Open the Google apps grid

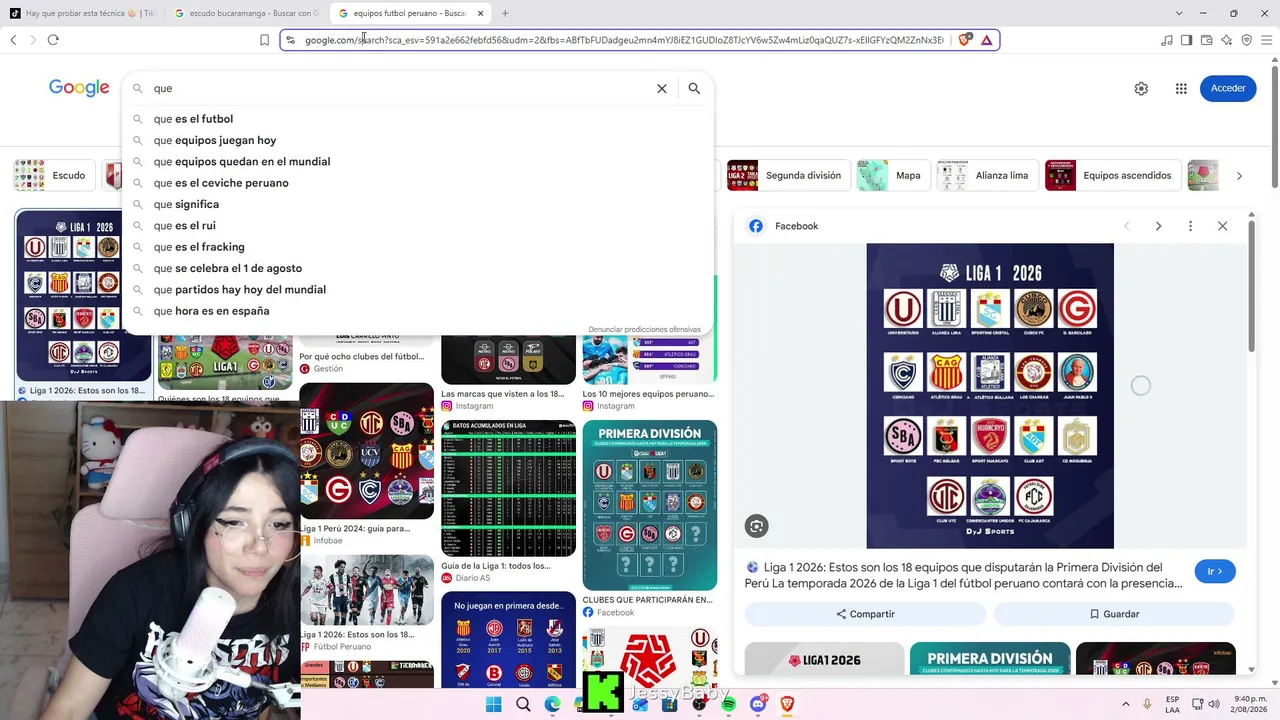coord(1181,88)
